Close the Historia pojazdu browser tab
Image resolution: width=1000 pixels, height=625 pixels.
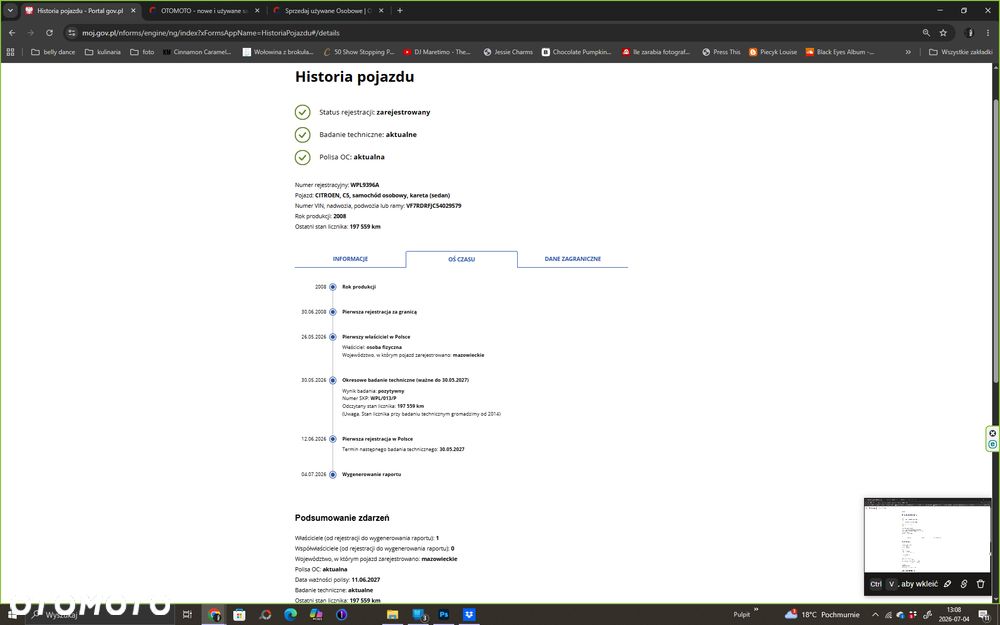click(133, 11)
